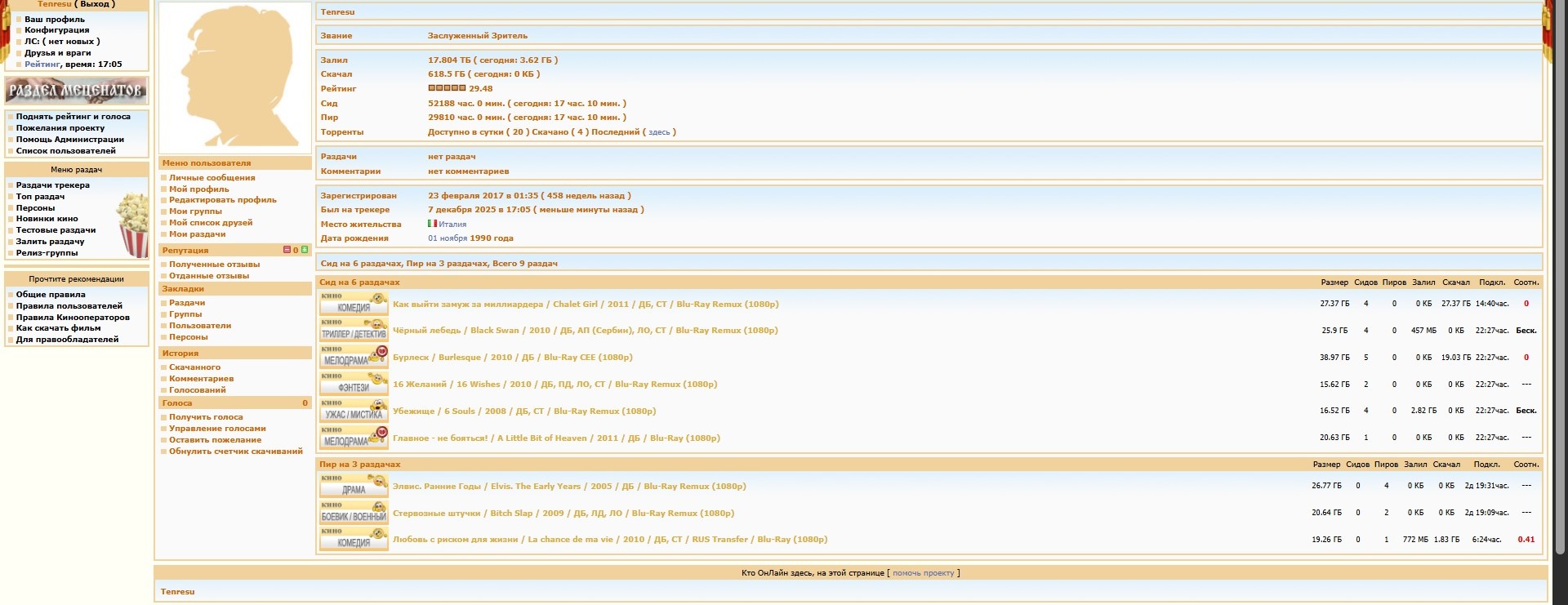
Task: Open the Раздел меценатов banner
Action: (76, 90)
